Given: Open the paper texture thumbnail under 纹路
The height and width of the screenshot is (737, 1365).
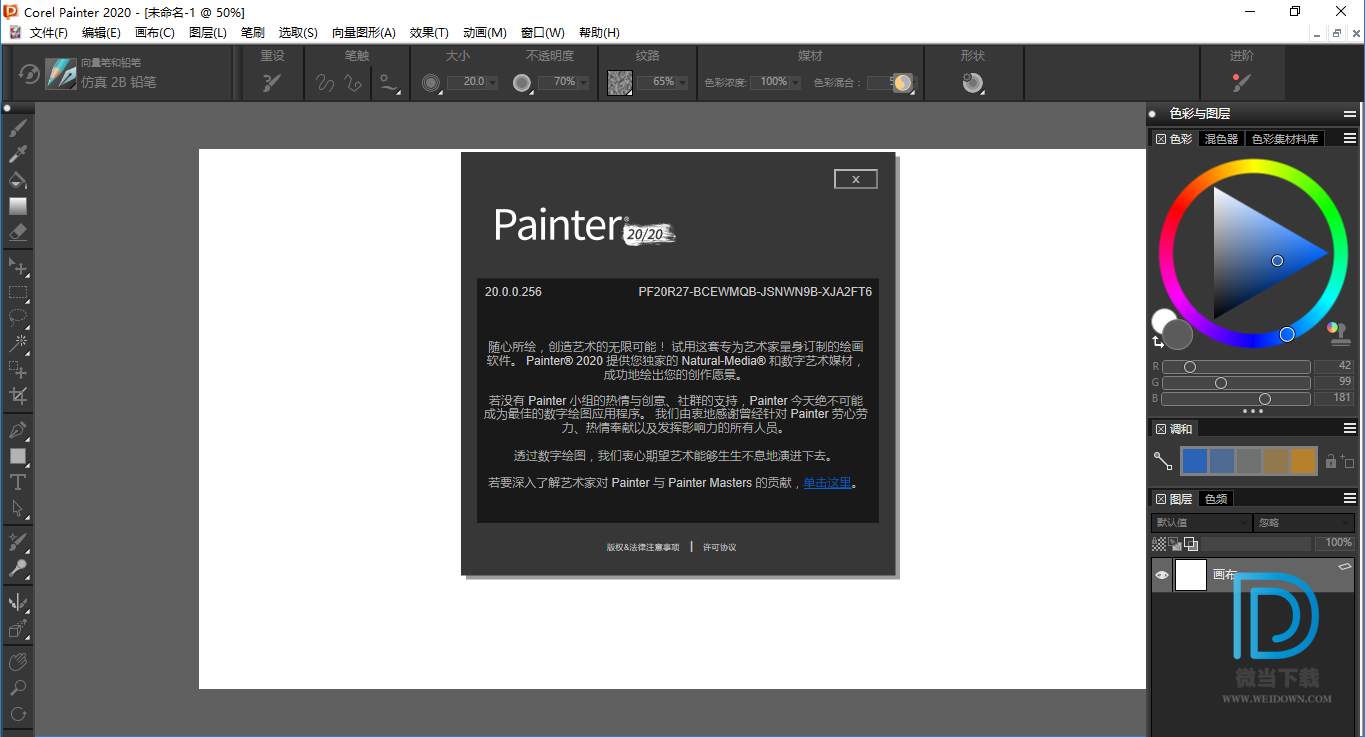Looking at the screenshot, I should pyautogui.click(x=619, y=83).
